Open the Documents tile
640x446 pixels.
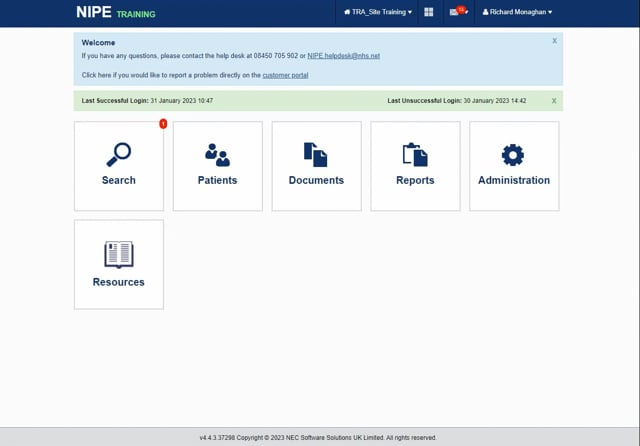coord(316,166)
